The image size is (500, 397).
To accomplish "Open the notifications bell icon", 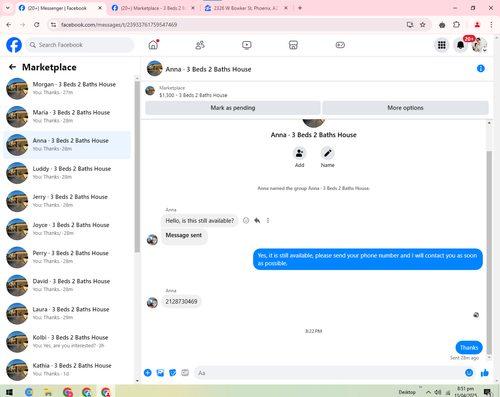I will [x=460, y=45].
